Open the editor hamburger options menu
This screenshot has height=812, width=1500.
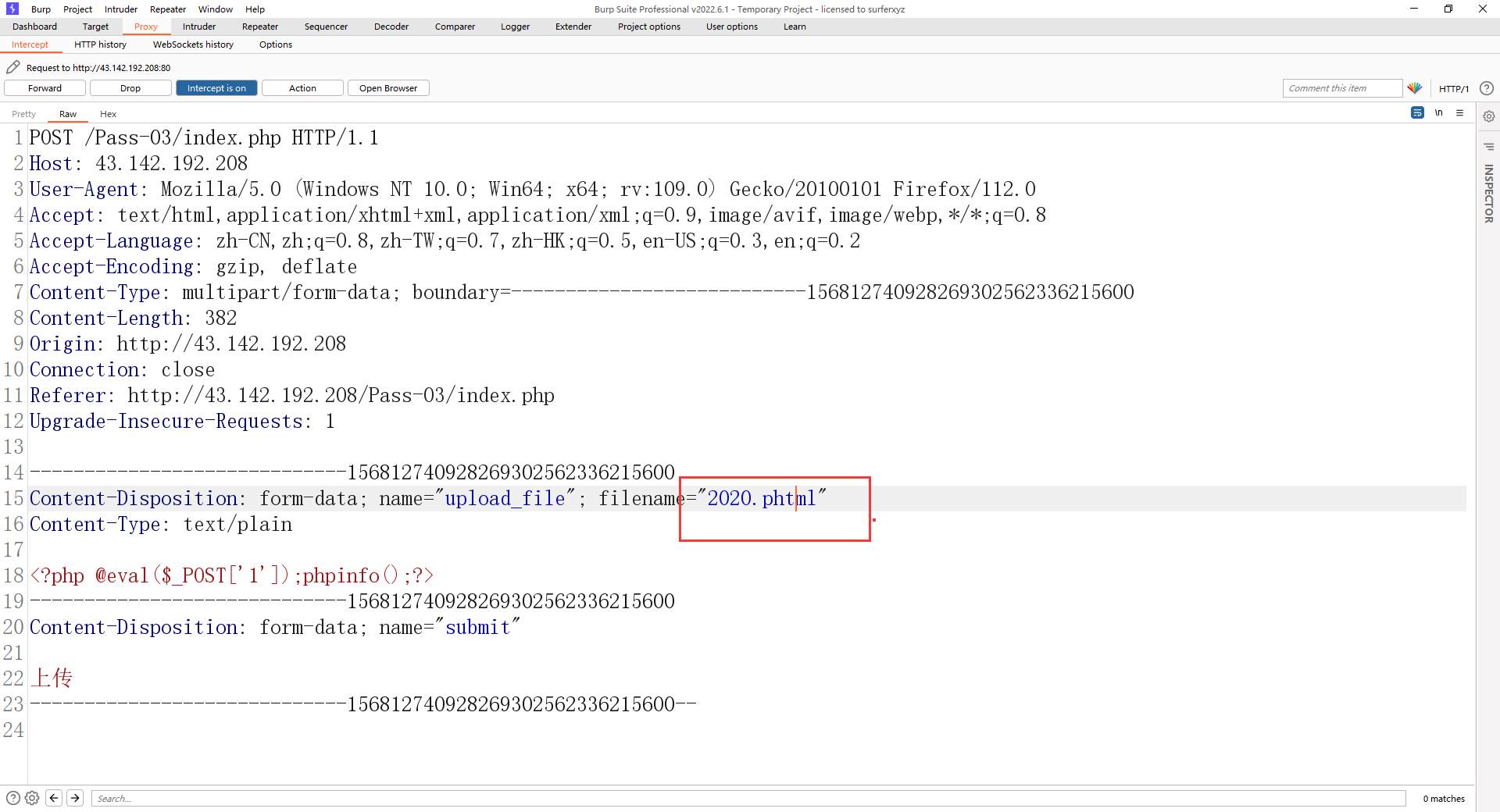(x=1459, y=112)
